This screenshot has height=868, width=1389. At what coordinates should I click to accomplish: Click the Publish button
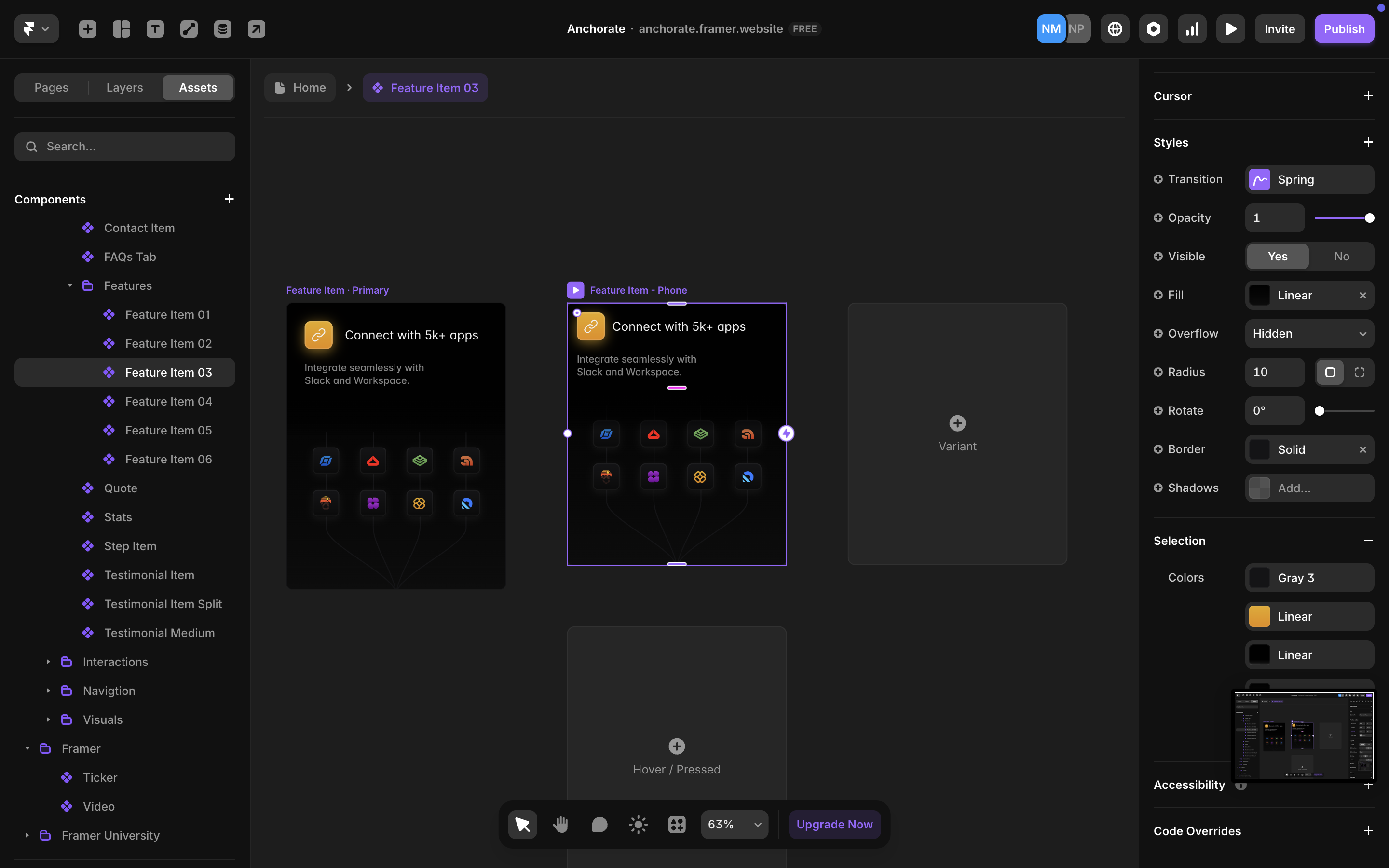[x=1344, y=29]
